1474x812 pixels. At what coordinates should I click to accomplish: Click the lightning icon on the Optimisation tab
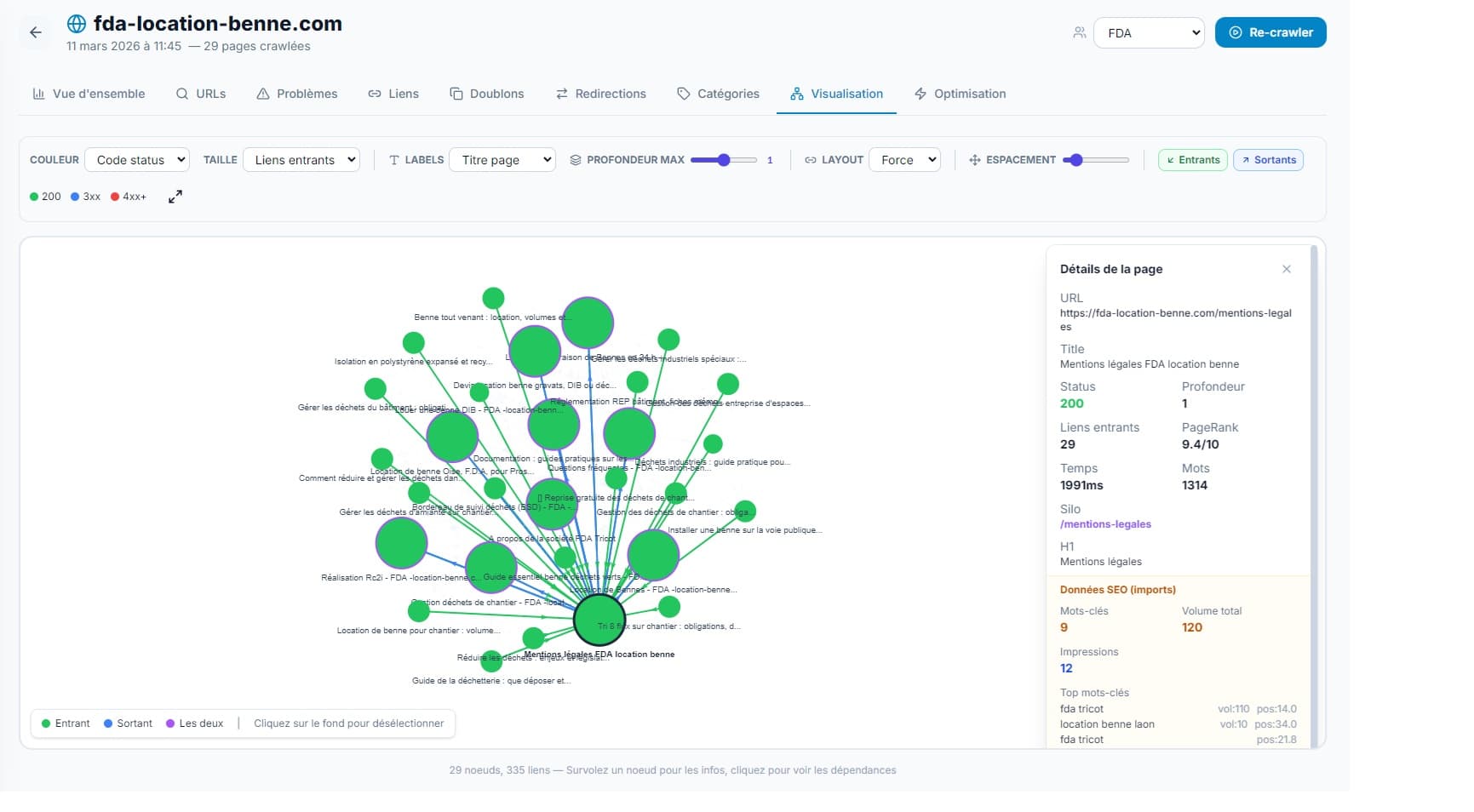click(920, 94)
